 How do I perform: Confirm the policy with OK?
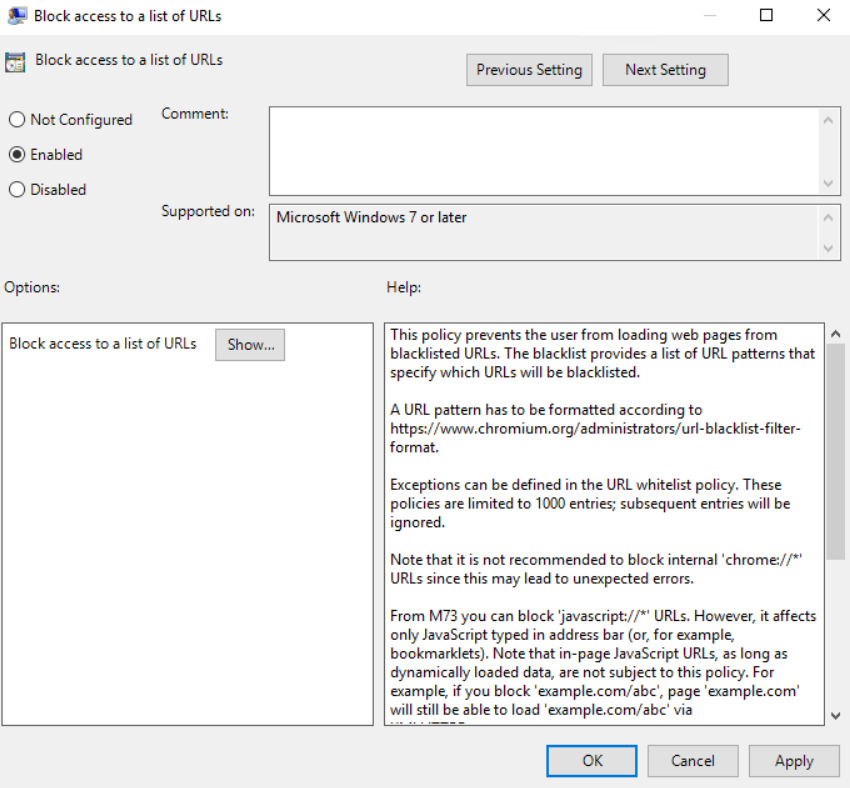tap(593, 761)
